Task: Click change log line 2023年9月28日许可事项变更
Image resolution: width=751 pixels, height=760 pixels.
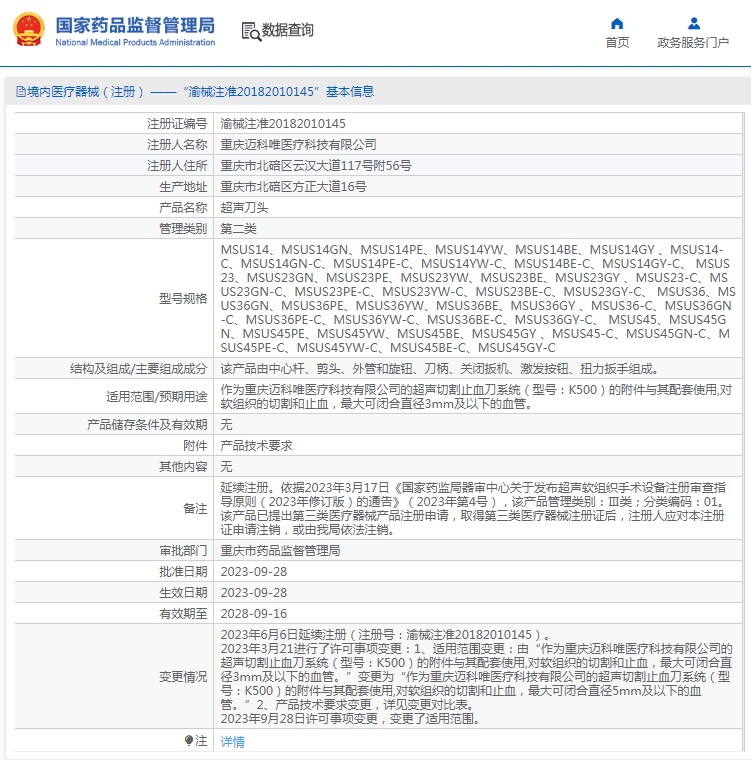Action: (351, 718)
